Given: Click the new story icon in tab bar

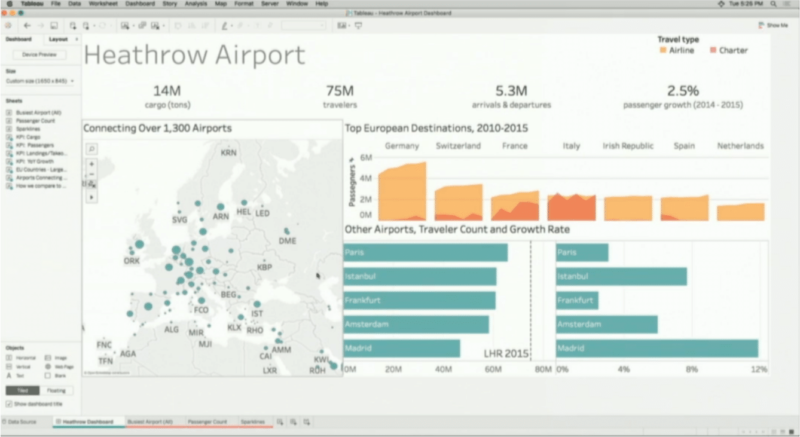Looking at the screenshot, I should (307, 422).
